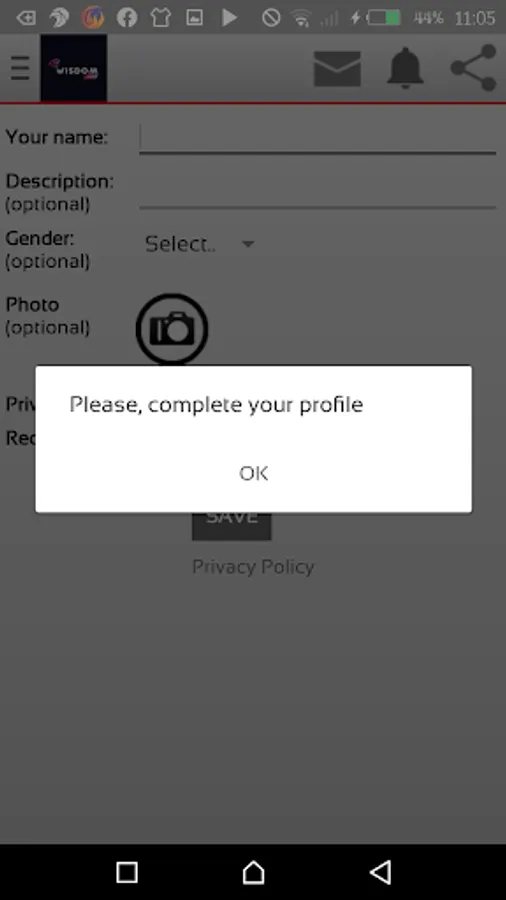Screen dimensions: 506x900
Task: Tap the play store icon in status bar
Action: pos(229,18)
